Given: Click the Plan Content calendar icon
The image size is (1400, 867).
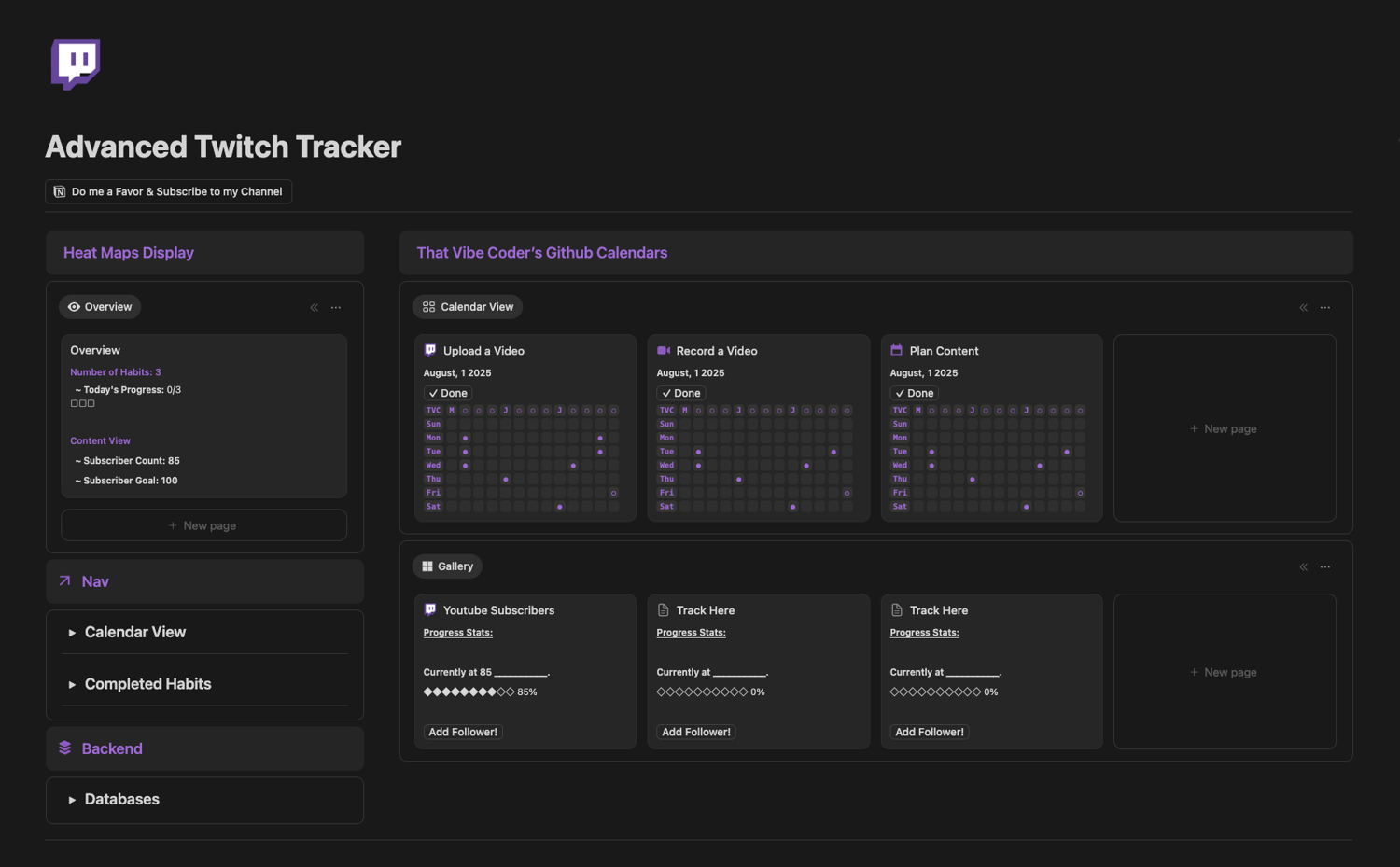Looking at the screenshot, I should [x=897, y=351].
